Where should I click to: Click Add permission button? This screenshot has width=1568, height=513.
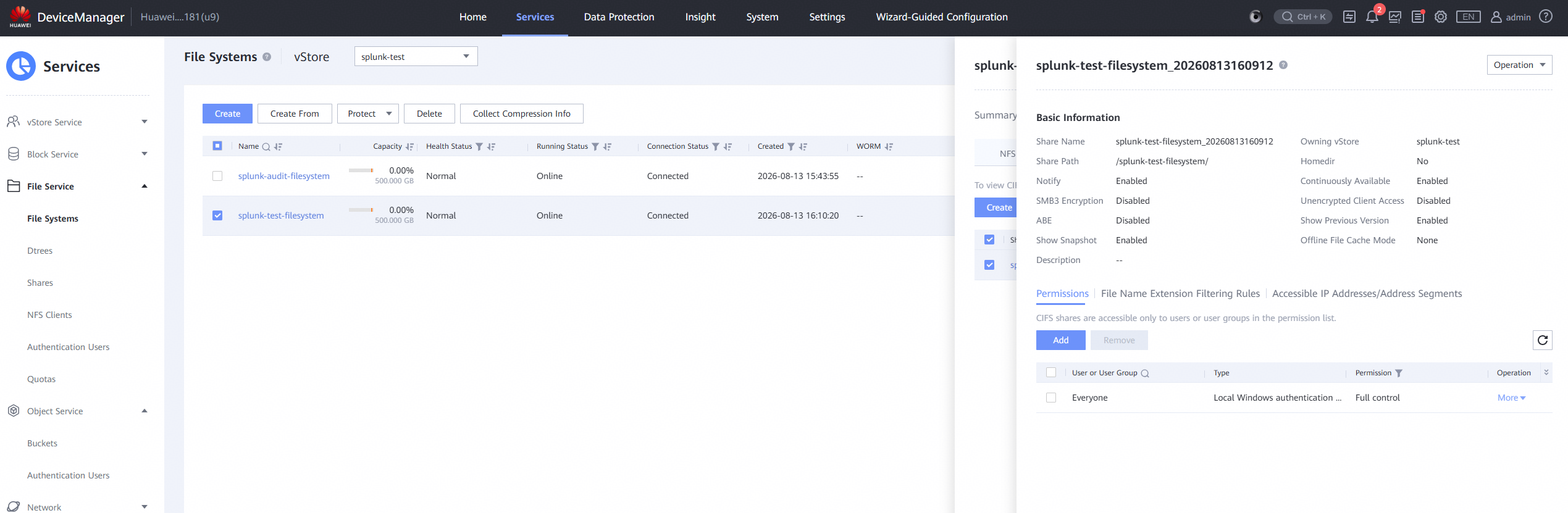(1061, 340)
